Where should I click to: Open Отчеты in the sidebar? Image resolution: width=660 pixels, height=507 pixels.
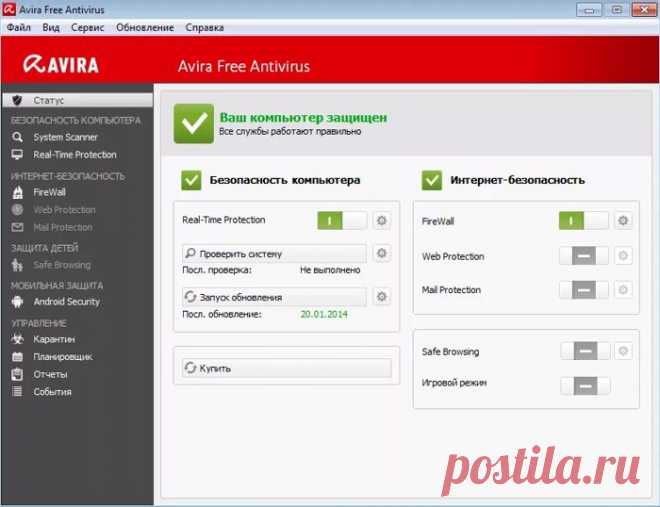pyautogui.click(x=50, y=374)
